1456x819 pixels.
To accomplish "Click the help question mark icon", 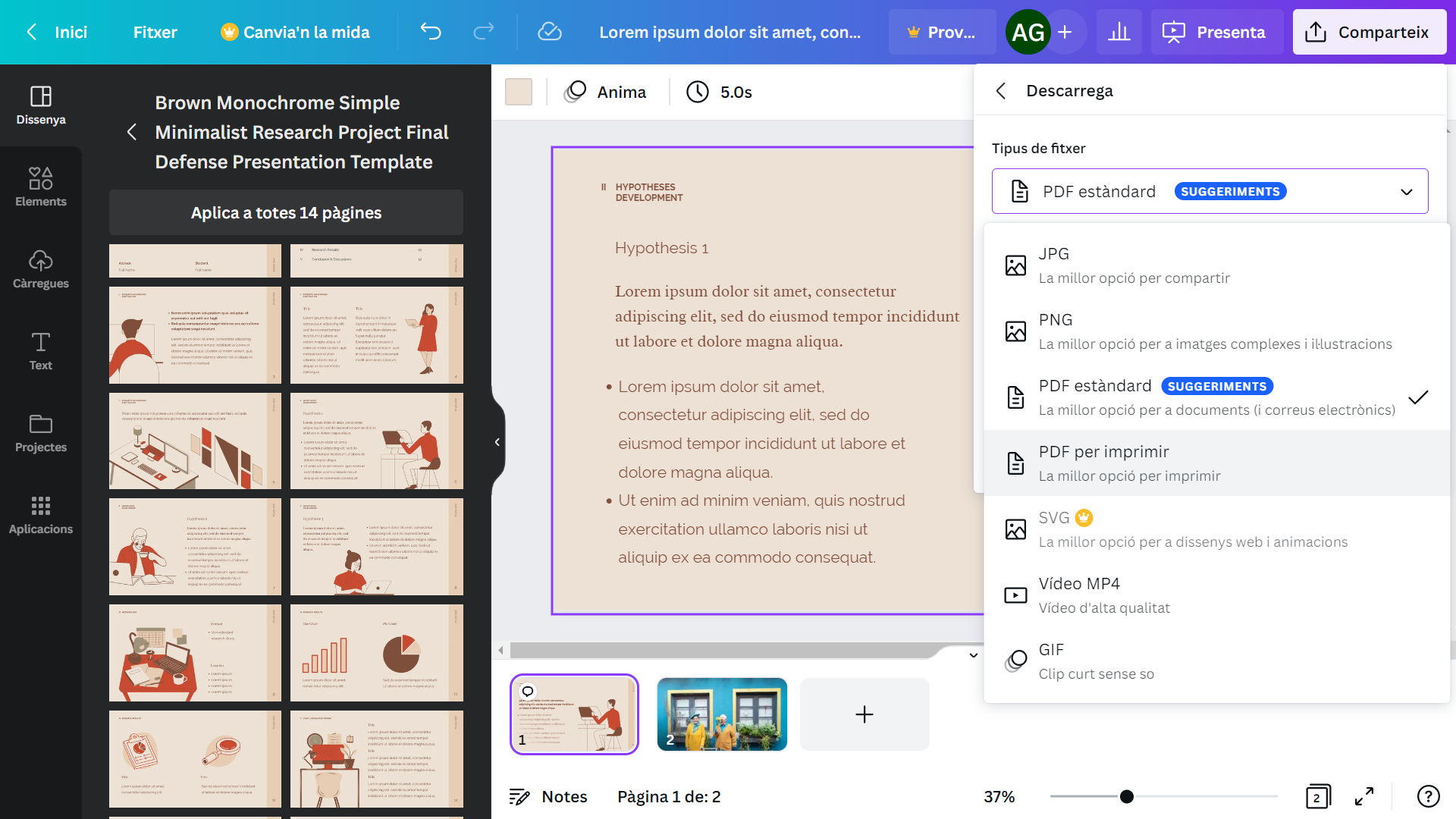I will (x=1428, y=796).
